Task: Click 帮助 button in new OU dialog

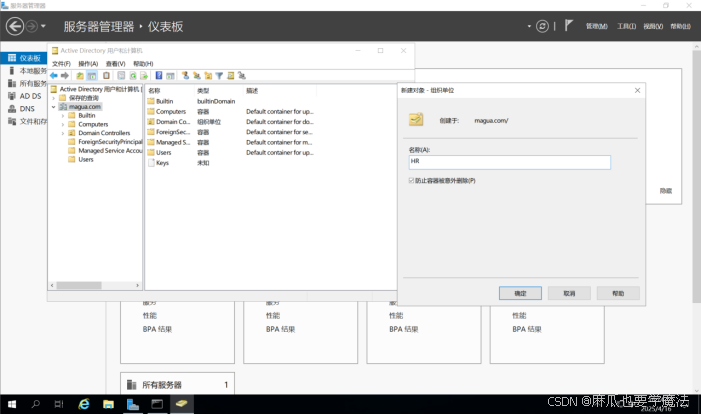Action: pyautogui.click(x=618, y=293)
